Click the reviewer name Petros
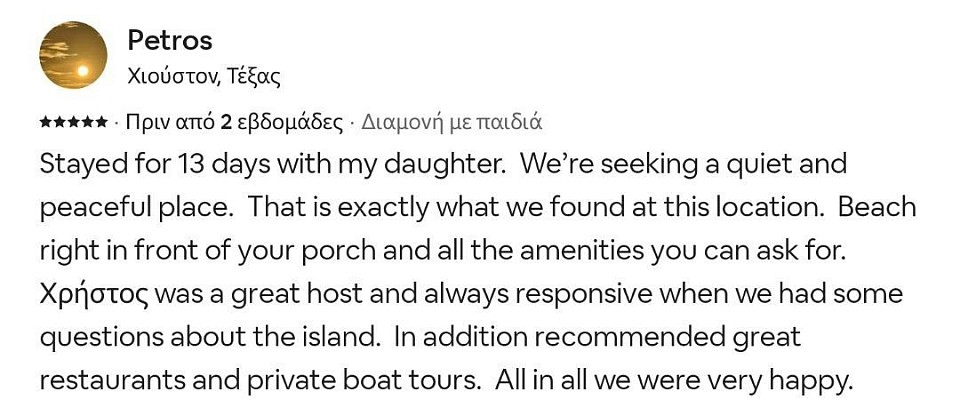Viewport: 960px width, 408px height. (x=170, y=41)
